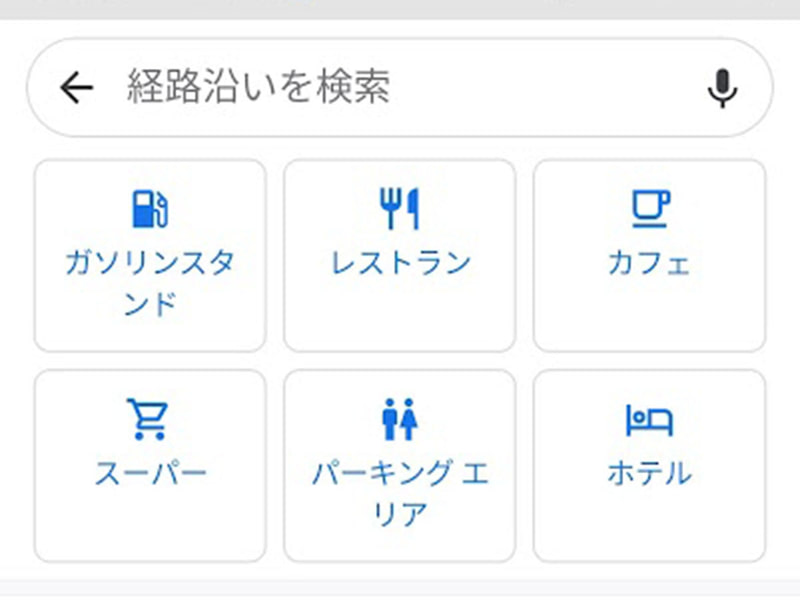Select the パーキング エリア category
Viewport: 800px width, 600px height.
[399, 465]
